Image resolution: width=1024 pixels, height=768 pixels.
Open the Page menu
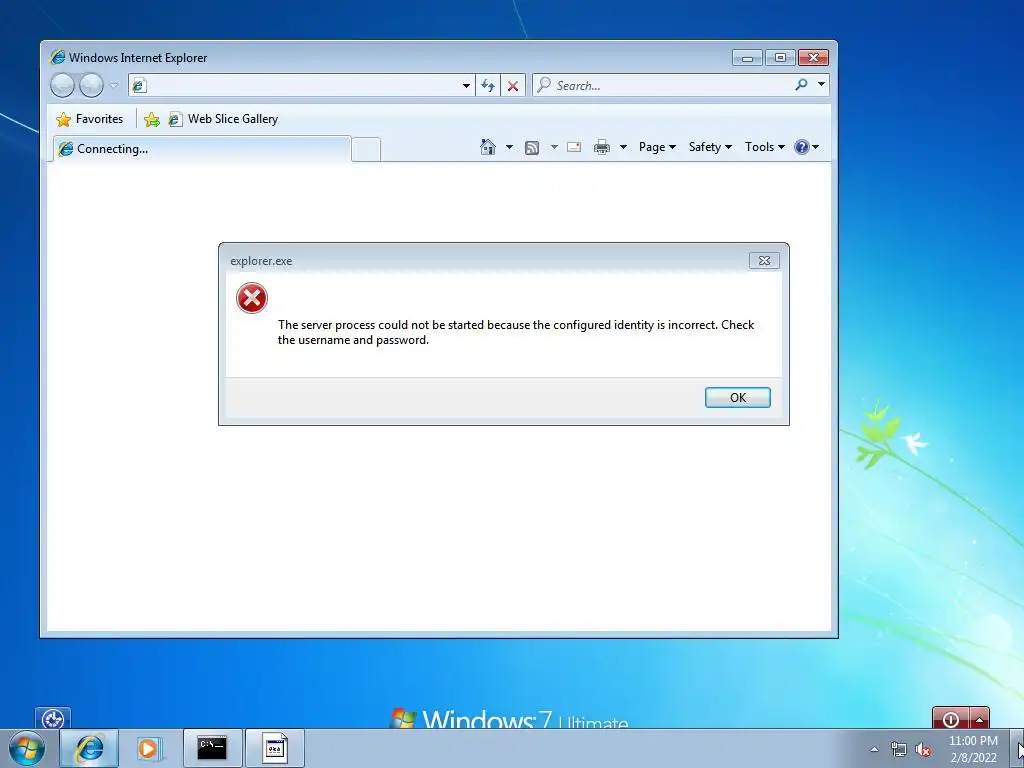[657, 147]
